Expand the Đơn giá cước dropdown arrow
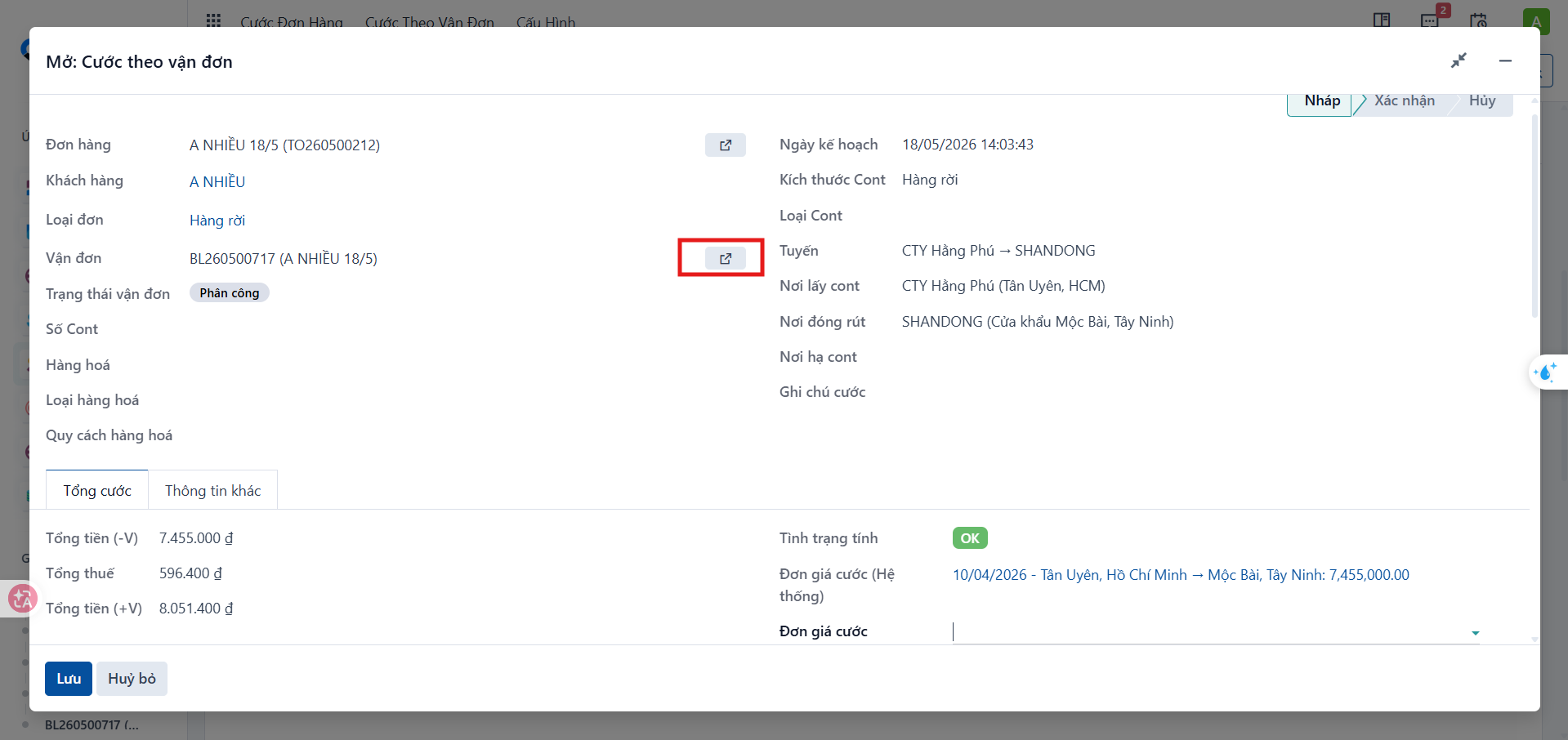The width and height of the screenshot is (1568, 740). [x=1475, y=633]
